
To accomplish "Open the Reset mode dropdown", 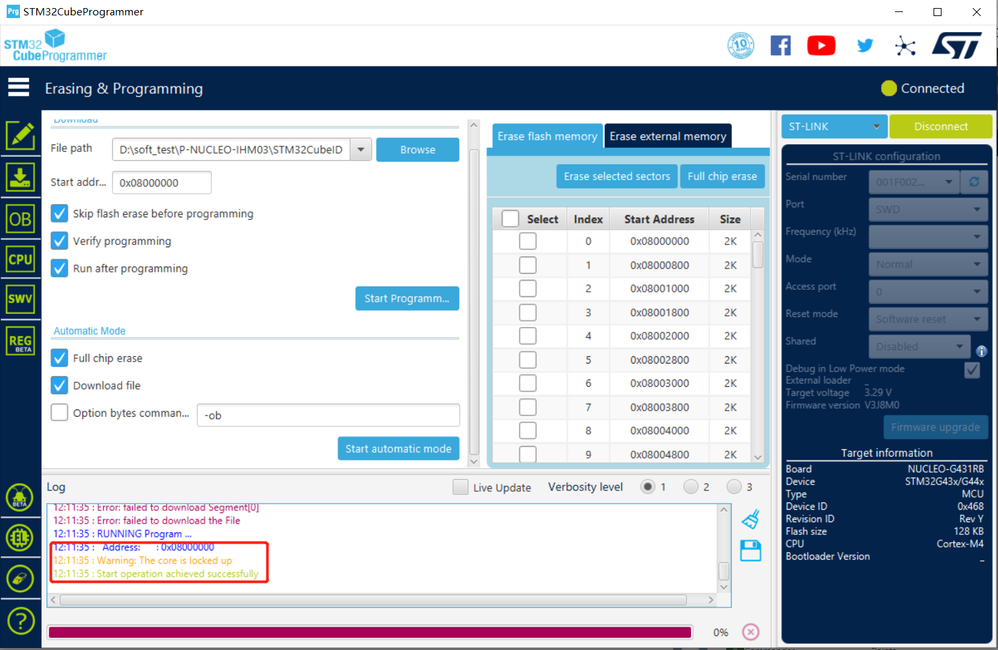I will tap(927, 319).
